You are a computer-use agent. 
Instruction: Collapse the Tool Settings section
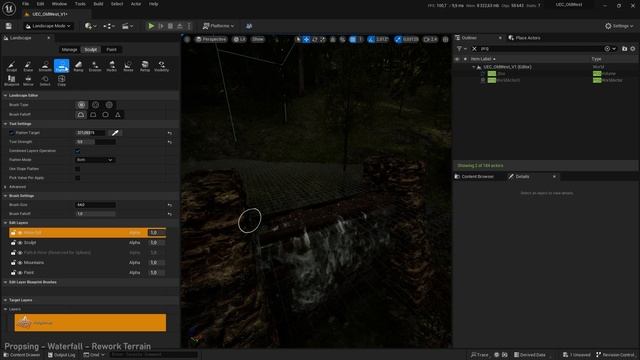point(5,124)
